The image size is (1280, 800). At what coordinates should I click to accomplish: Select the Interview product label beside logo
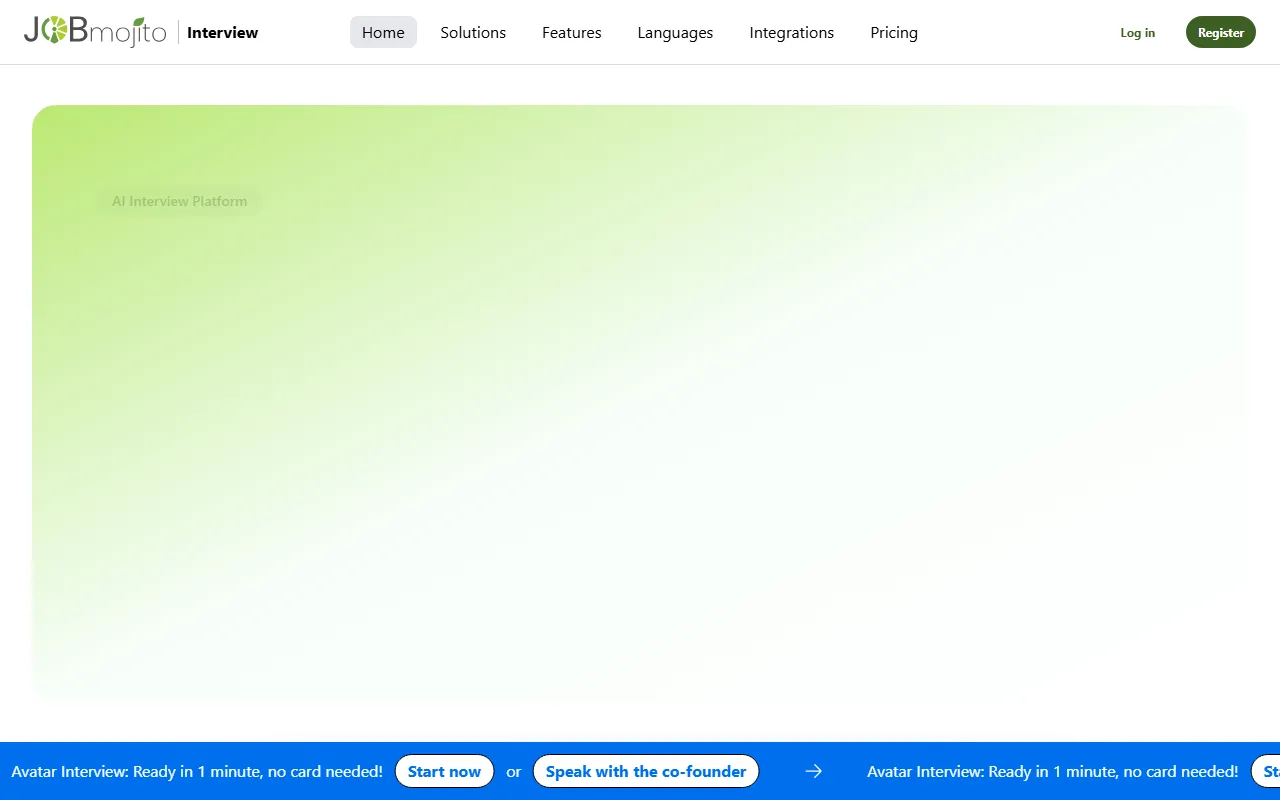(x=222, y=33)
